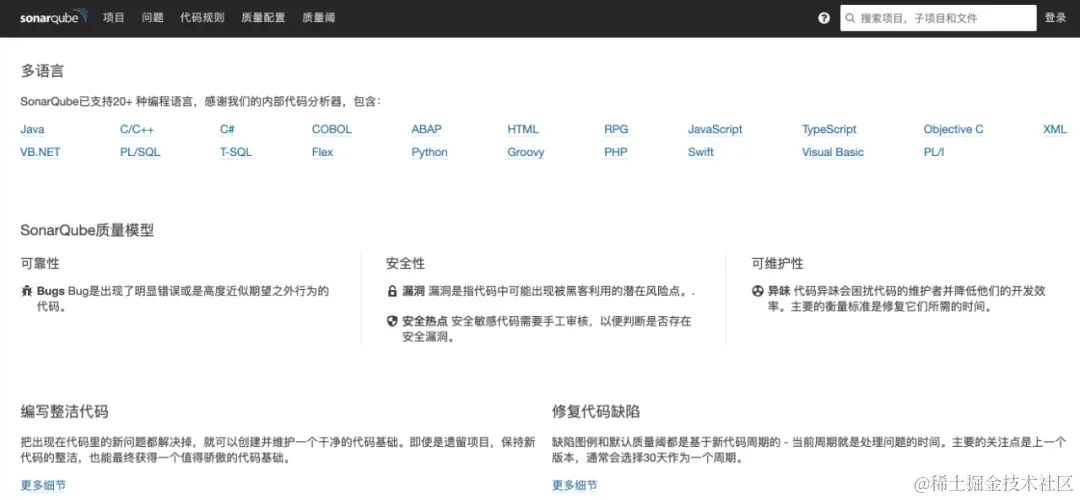Click the 可维护性 heading

[777, 264]
